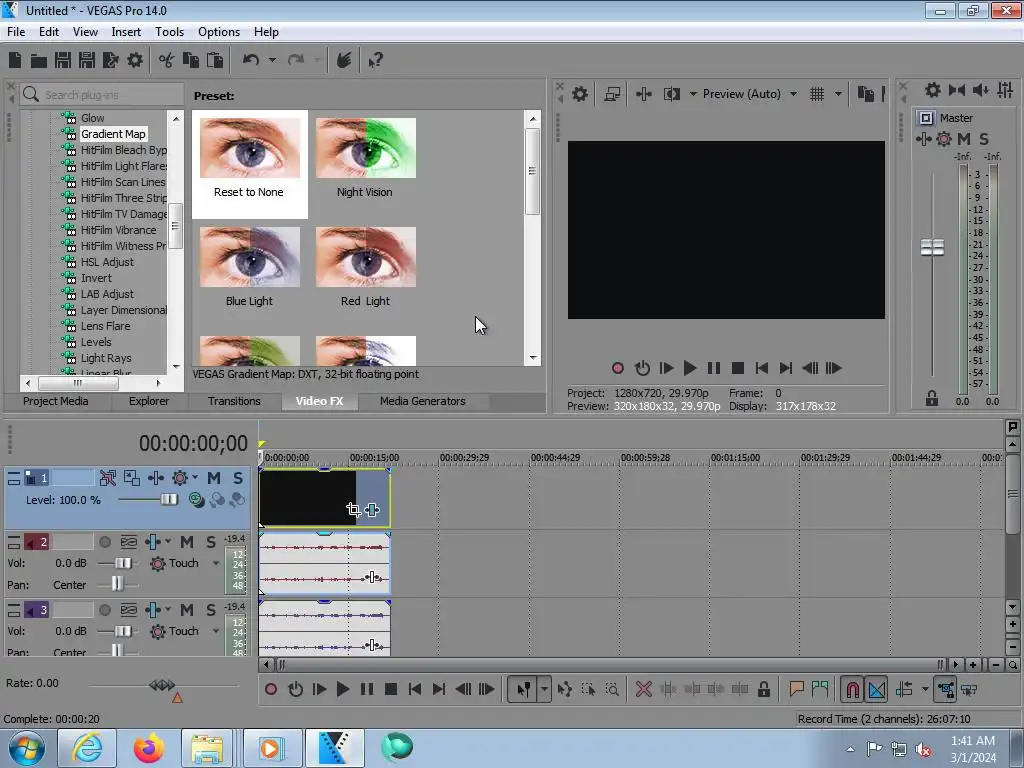This screenshot has height=768, width=1024.
Task: Select the Selection edit tool
Action: 588,689
